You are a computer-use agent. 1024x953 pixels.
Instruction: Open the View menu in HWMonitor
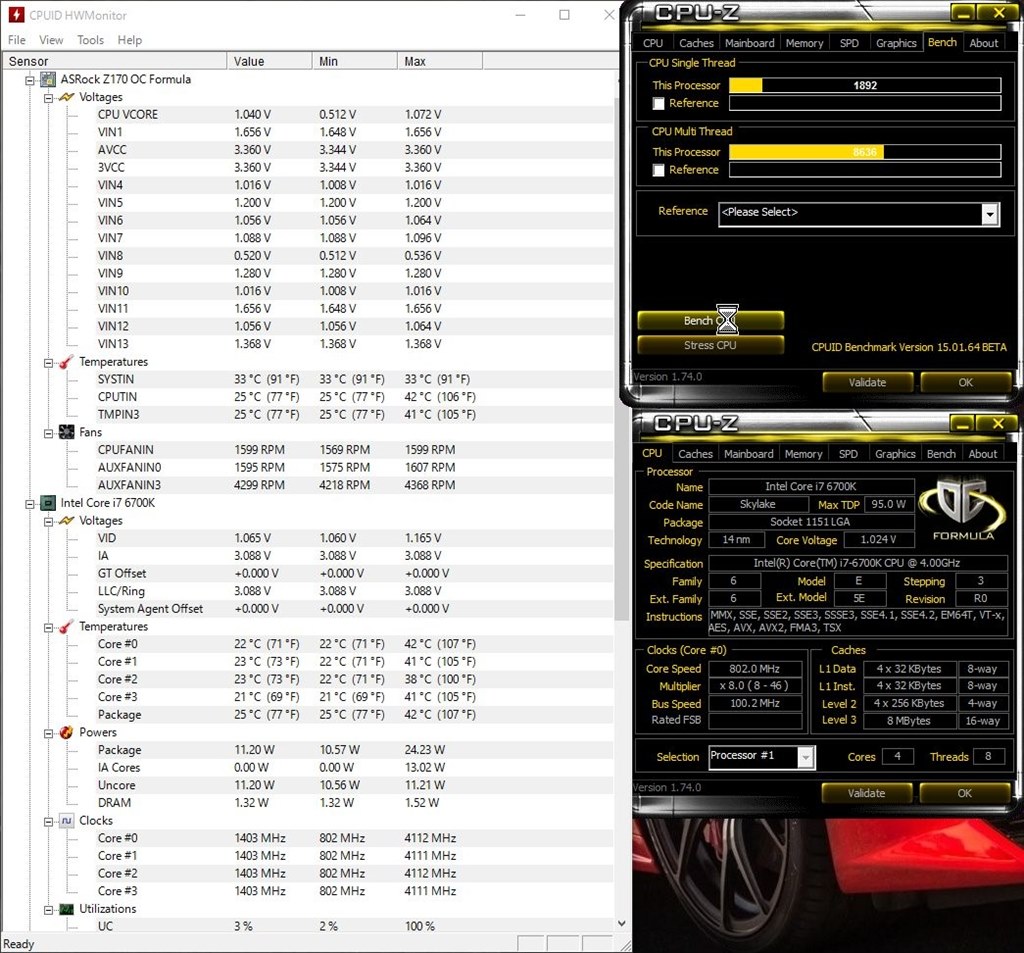(51, 40)
